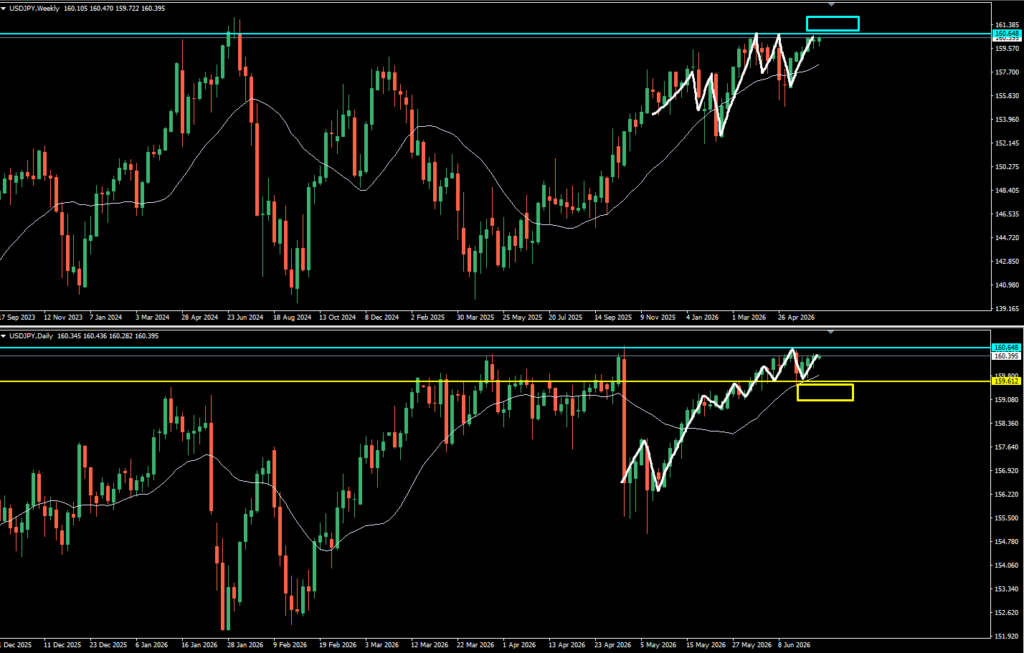Click the '12 Nov 2023' date label
The image size is (1024, 653).
pos(63,317)
